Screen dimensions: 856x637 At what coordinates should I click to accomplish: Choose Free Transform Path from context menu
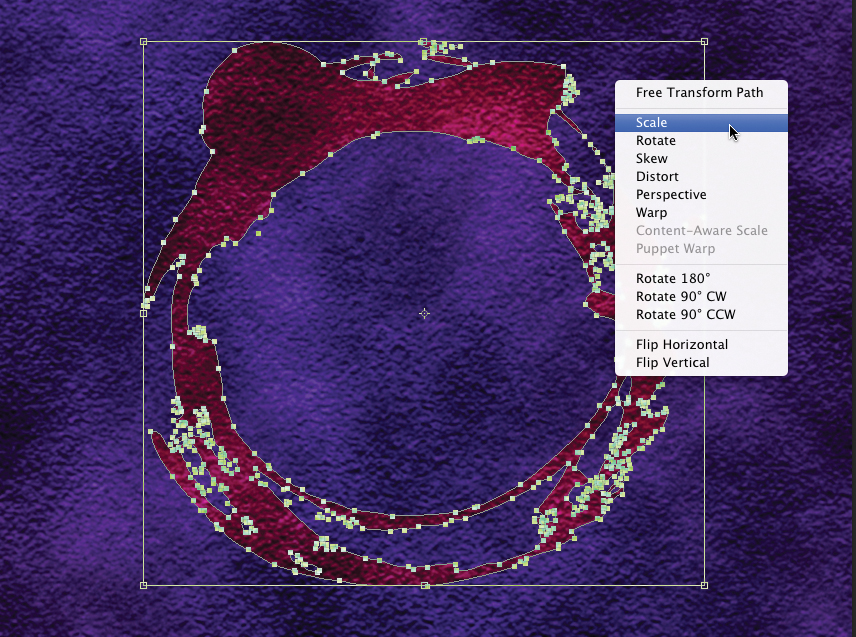coord(699,93)
